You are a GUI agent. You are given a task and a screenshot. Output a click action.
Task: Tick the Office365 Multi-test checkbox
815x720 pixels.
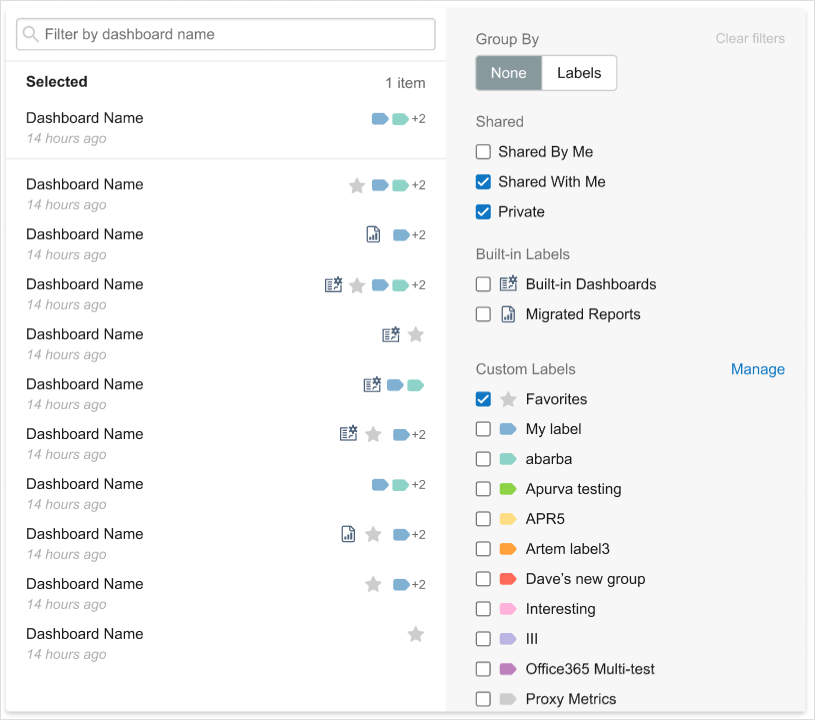click(x=483, y=669)
